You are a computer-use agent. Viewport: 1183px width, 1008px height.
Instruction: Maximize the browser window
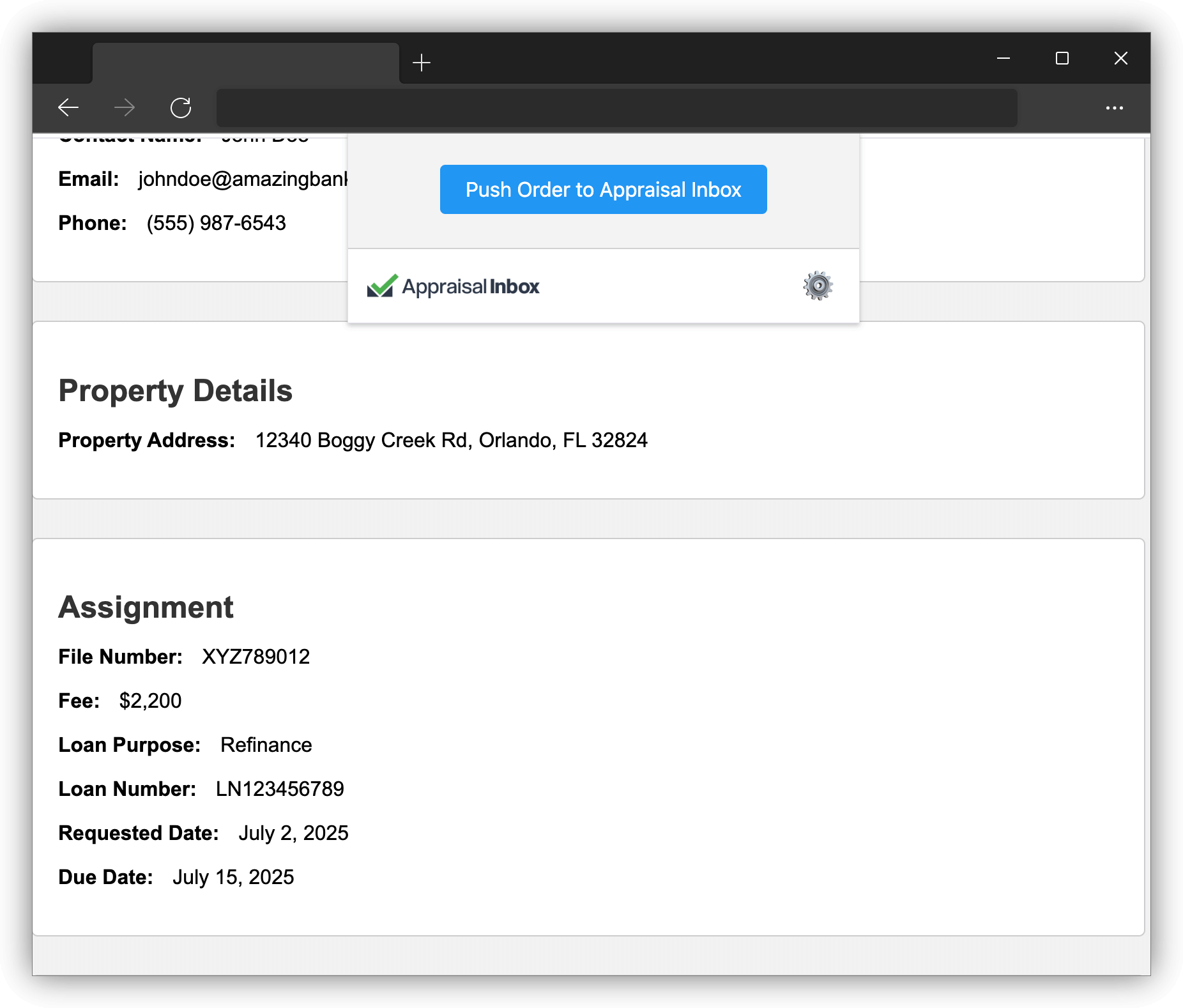(1062, 59)
